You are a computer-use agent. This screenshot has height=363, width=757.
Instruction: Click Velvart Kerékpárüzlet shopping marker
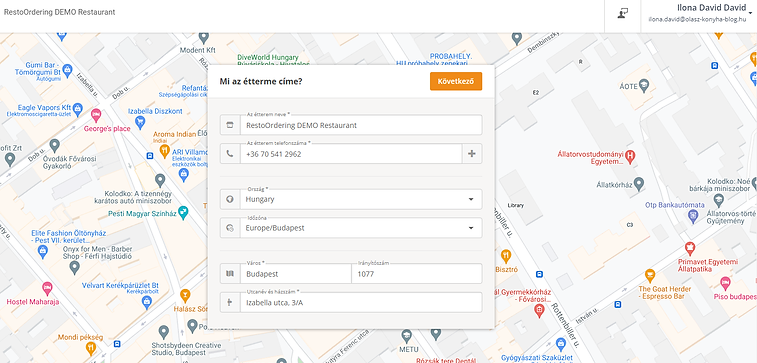coord(147,303)
